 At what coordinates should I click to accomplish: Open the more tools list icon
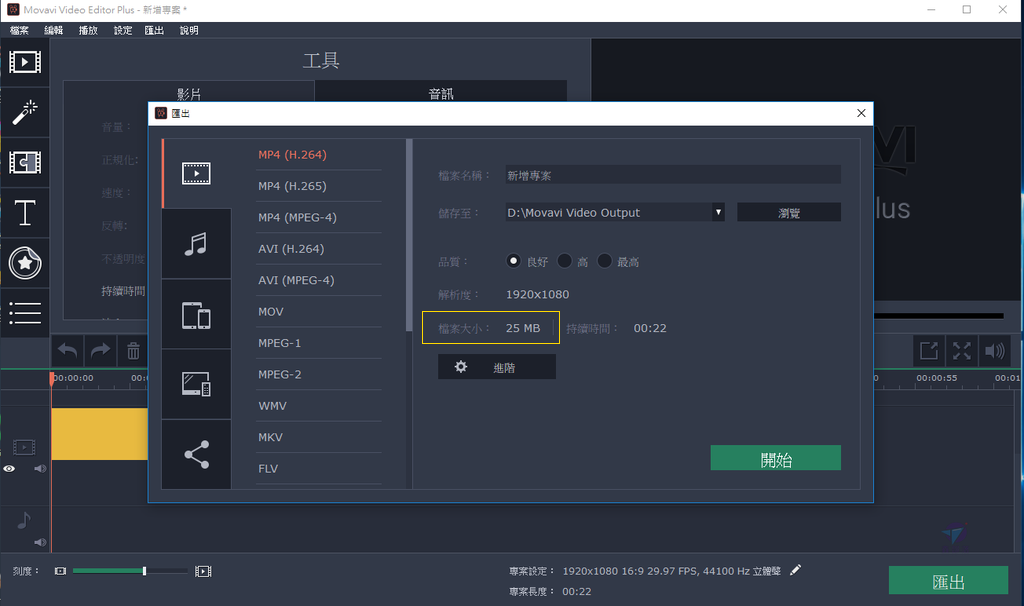pyautogui.click(x=25, y=313)
